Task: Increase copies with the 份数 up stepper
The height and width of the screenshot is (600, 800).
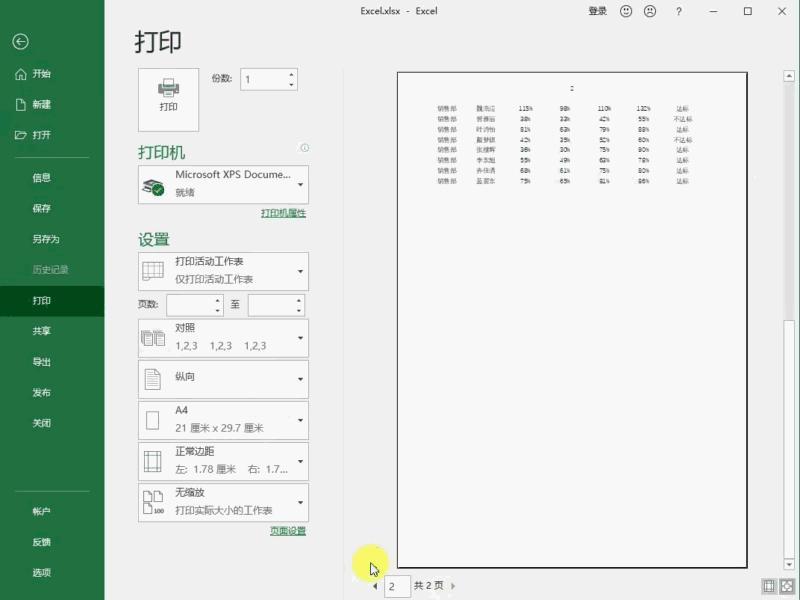Action: click(x=291, y=74)
